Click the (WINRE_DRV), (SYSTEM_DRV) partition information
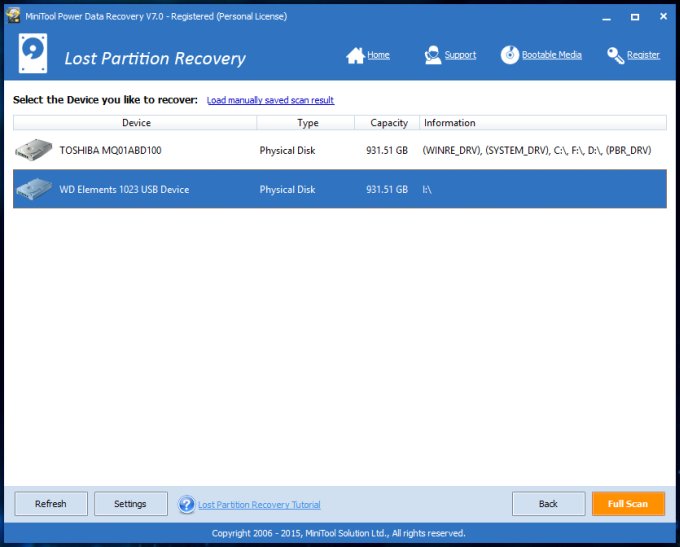The height and width of the screenshot is (547, 680). [537, 151]
